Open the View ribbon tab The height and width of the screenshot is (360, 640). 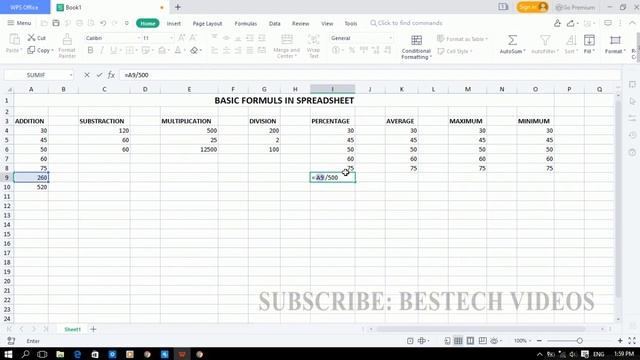coord(327,24)
